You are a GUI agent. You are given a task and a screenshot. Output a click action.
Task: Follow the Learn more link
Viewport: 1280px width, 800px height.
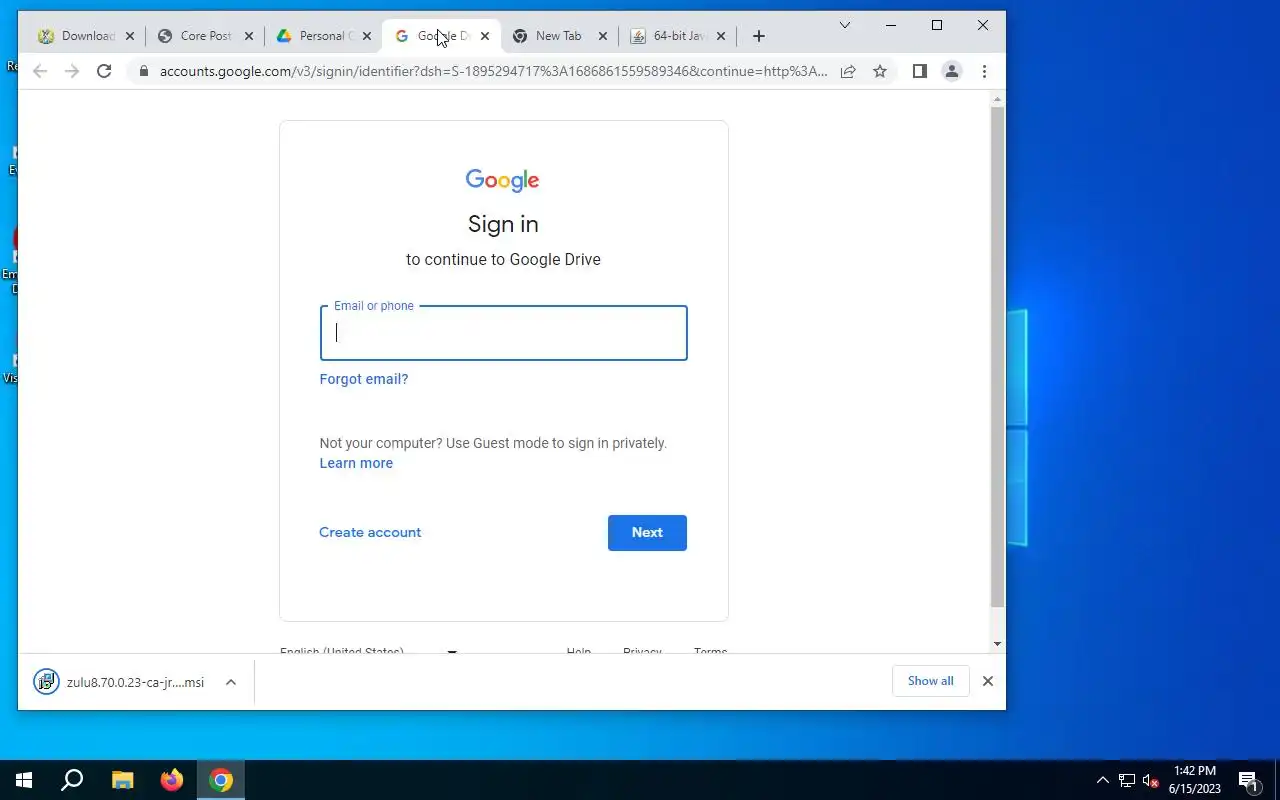[x=356, y=463]
